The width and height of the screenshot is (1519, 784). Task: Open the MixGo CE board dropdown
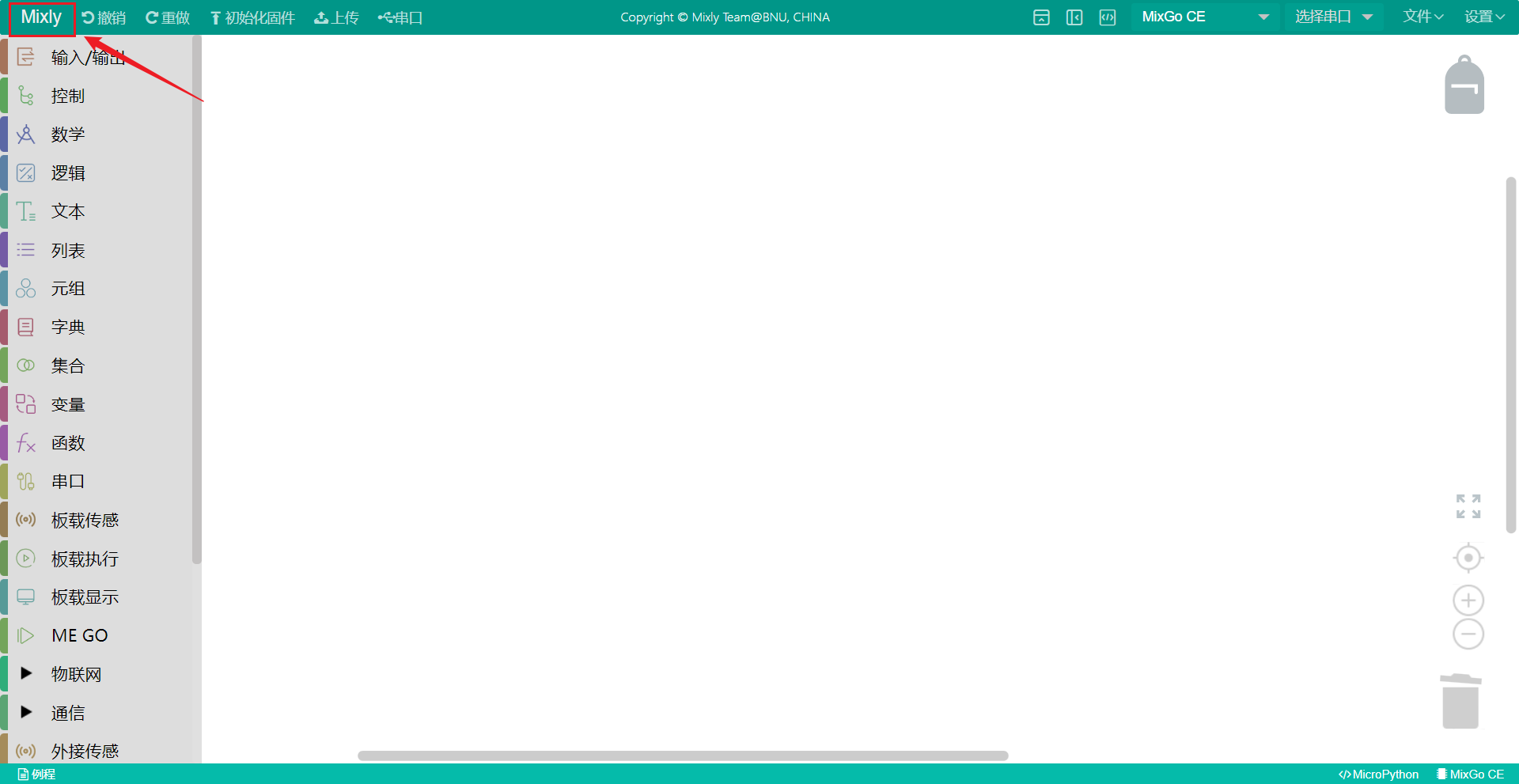1206,17
